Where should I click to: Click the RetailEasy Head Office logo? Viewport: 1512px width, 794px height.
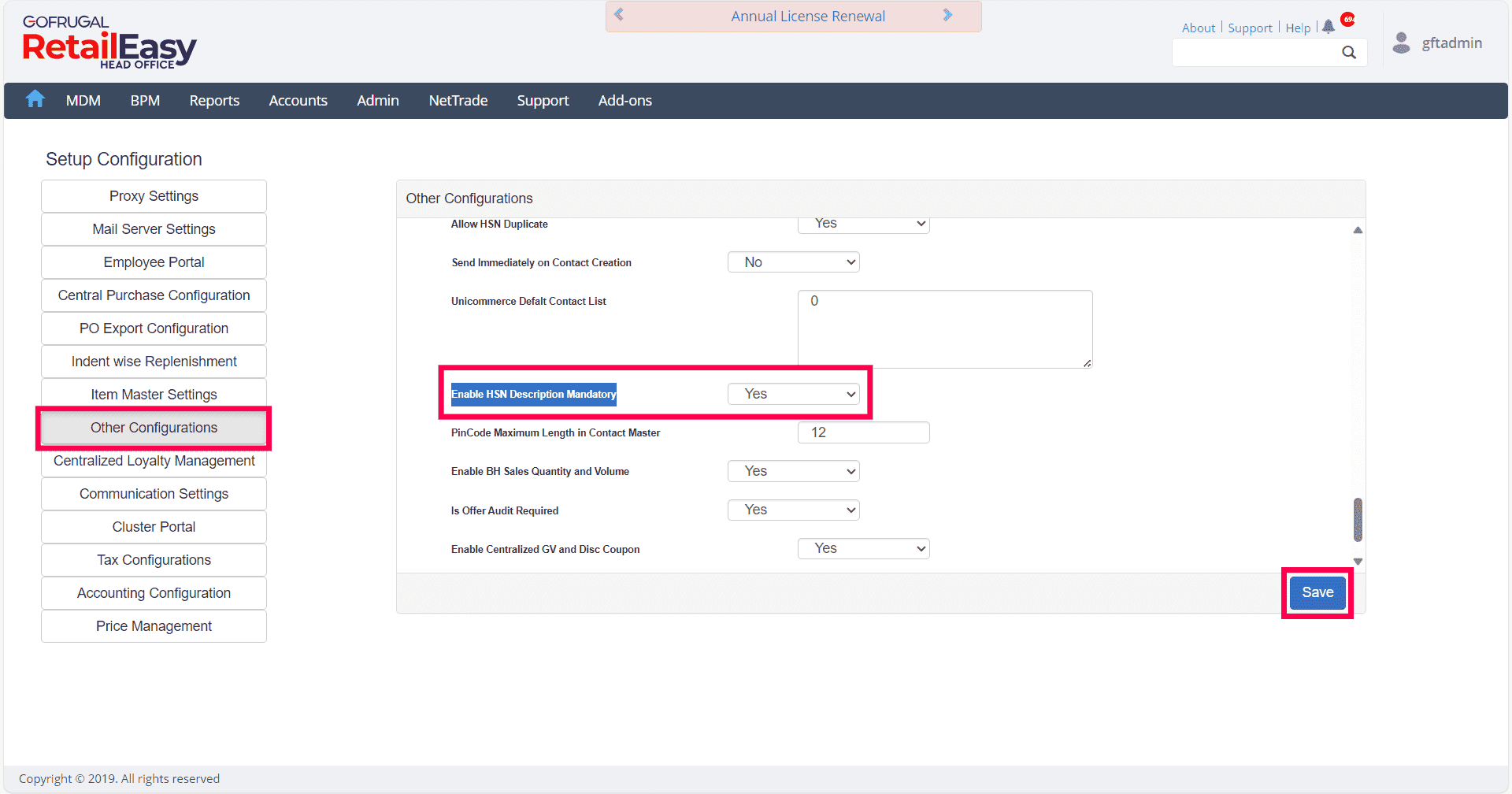point(109,43)
